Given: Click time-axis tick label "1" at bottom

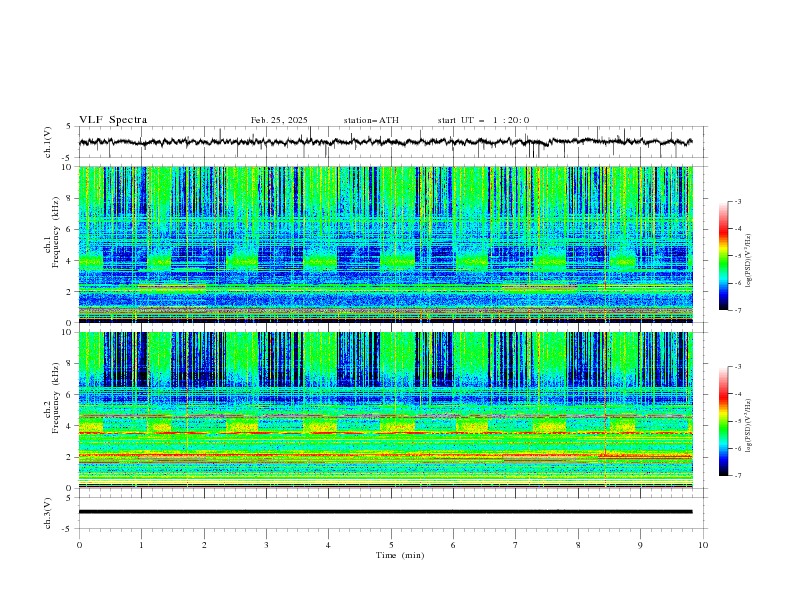Looking at the screenshot, I should pos(141,545).
